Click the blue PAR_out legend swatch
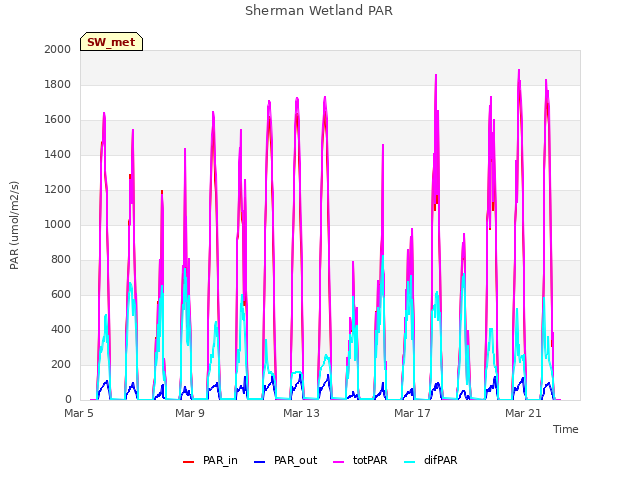The image size is (640, 480). 259,462
